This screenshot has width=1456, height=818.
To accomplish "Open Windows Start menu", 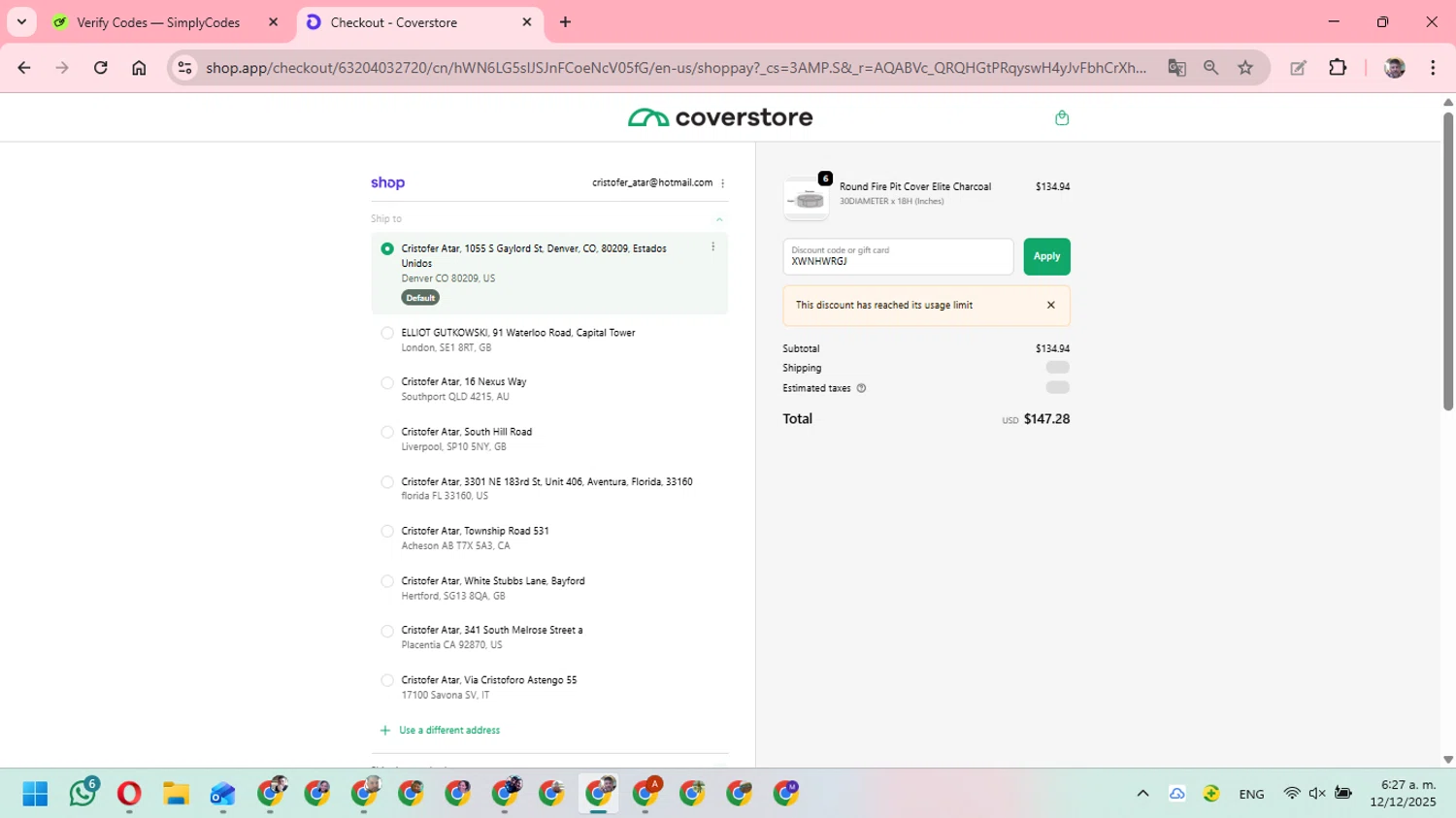I will click(x=35, y=794).
